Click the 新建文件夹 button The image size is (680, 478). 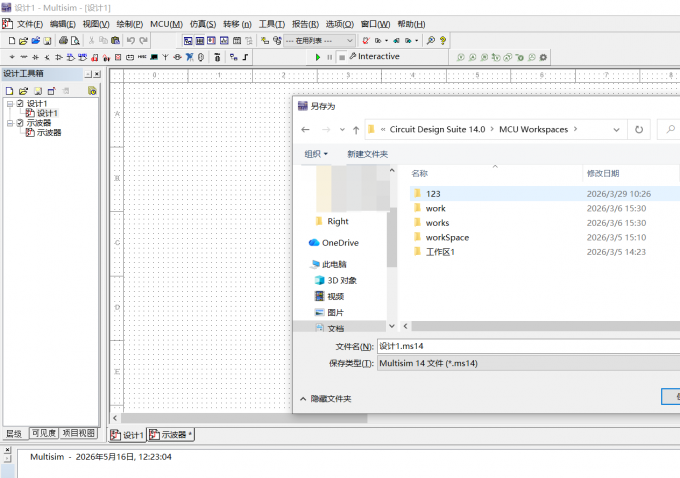point(367,154)
